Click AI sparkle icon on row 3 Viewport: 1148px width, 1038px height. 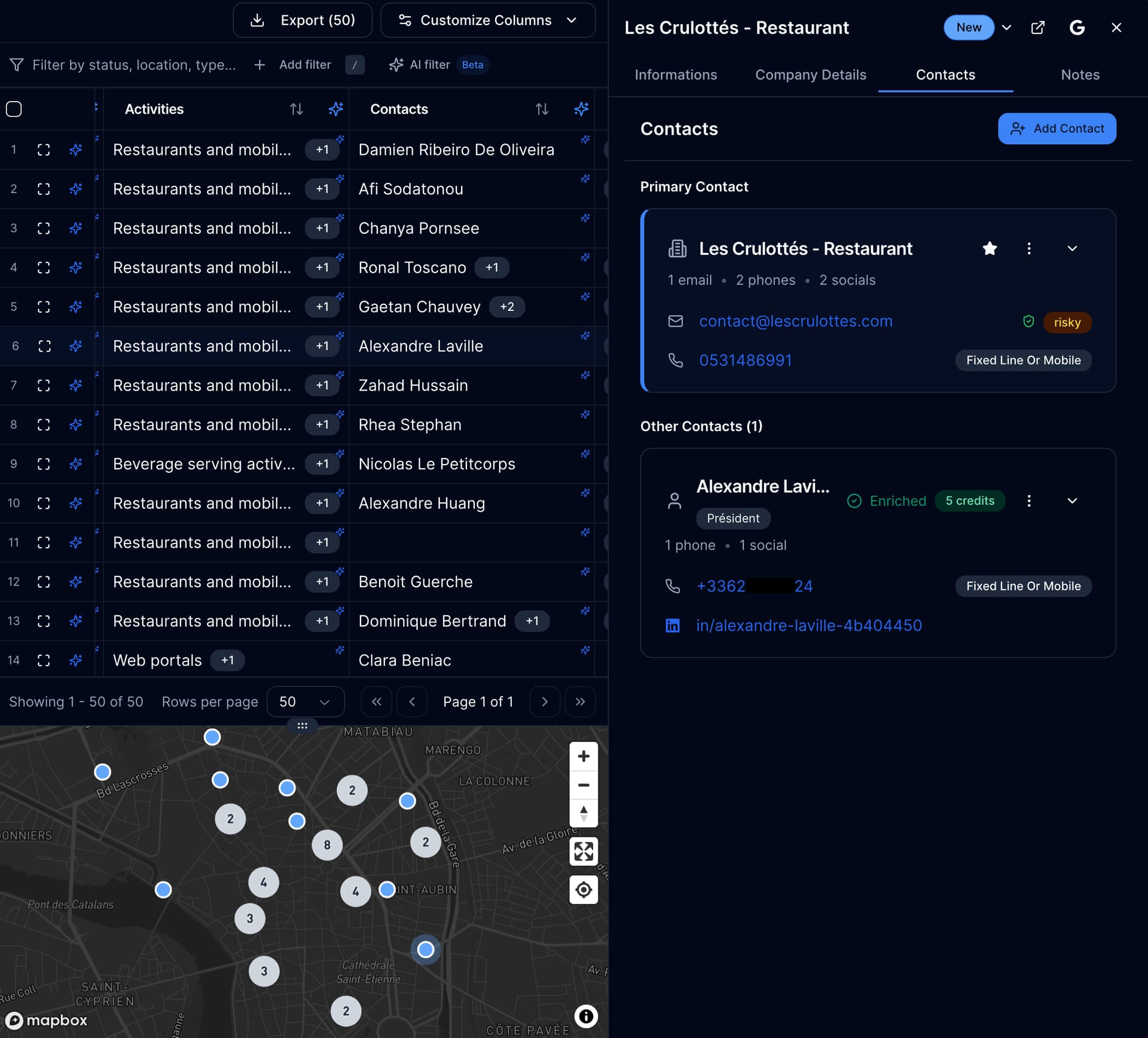75,228
